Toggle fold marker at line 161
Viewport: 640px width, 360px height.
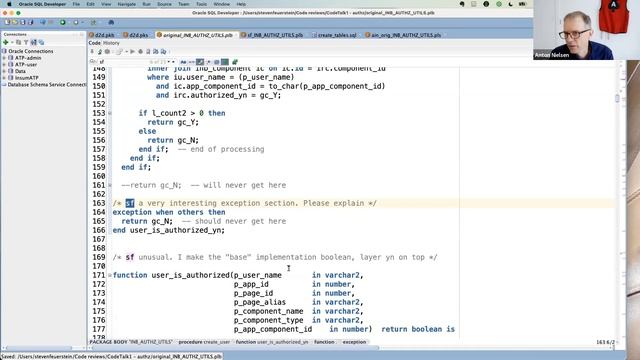tap(110, 185)
